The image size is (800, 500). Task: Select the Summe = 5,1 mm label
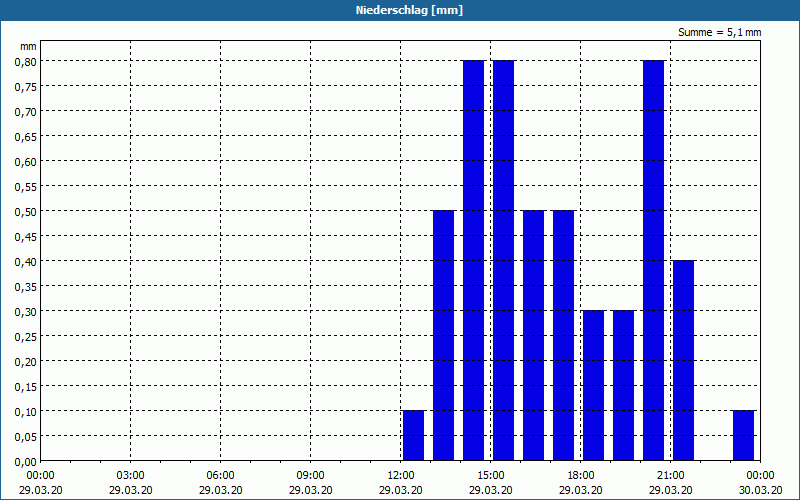click(x=719, y=32)
